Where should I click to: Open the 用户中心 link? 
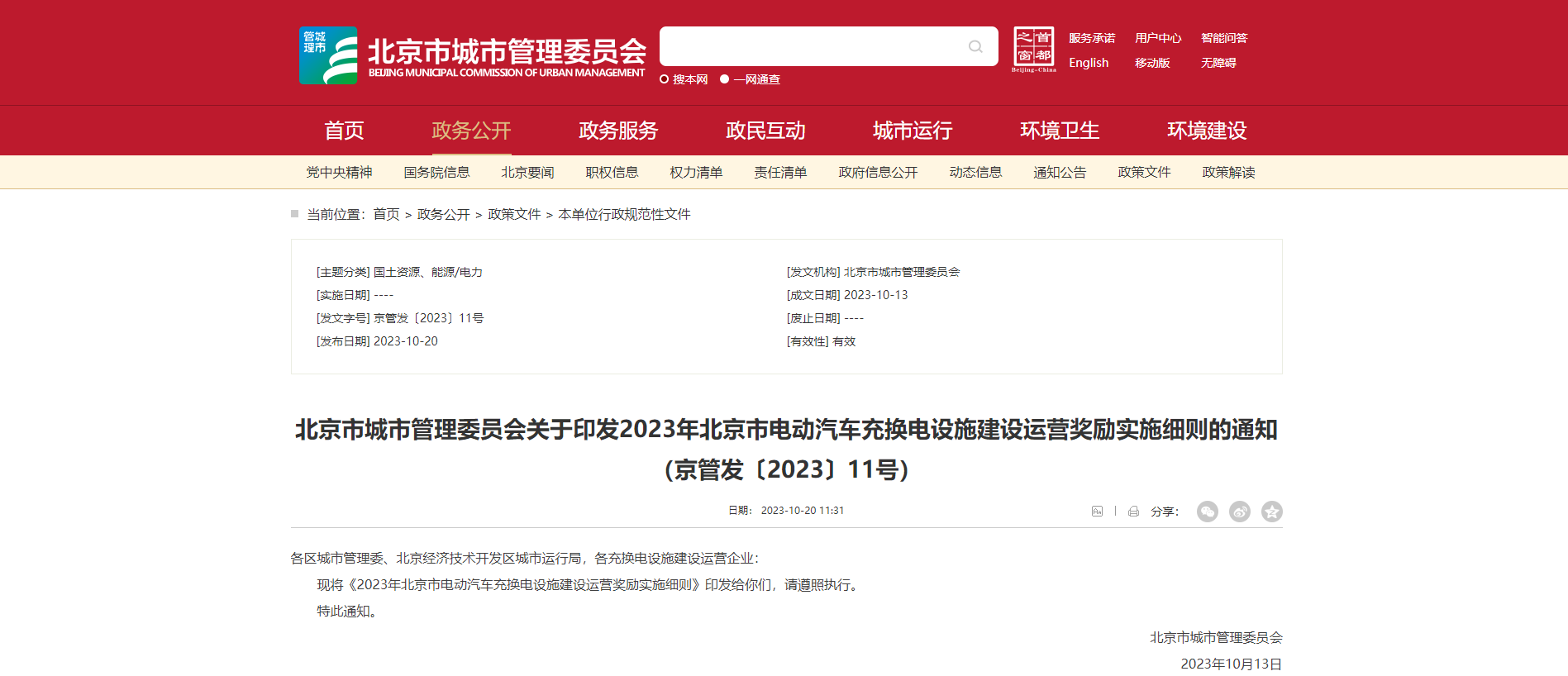tap(1158, 38)
